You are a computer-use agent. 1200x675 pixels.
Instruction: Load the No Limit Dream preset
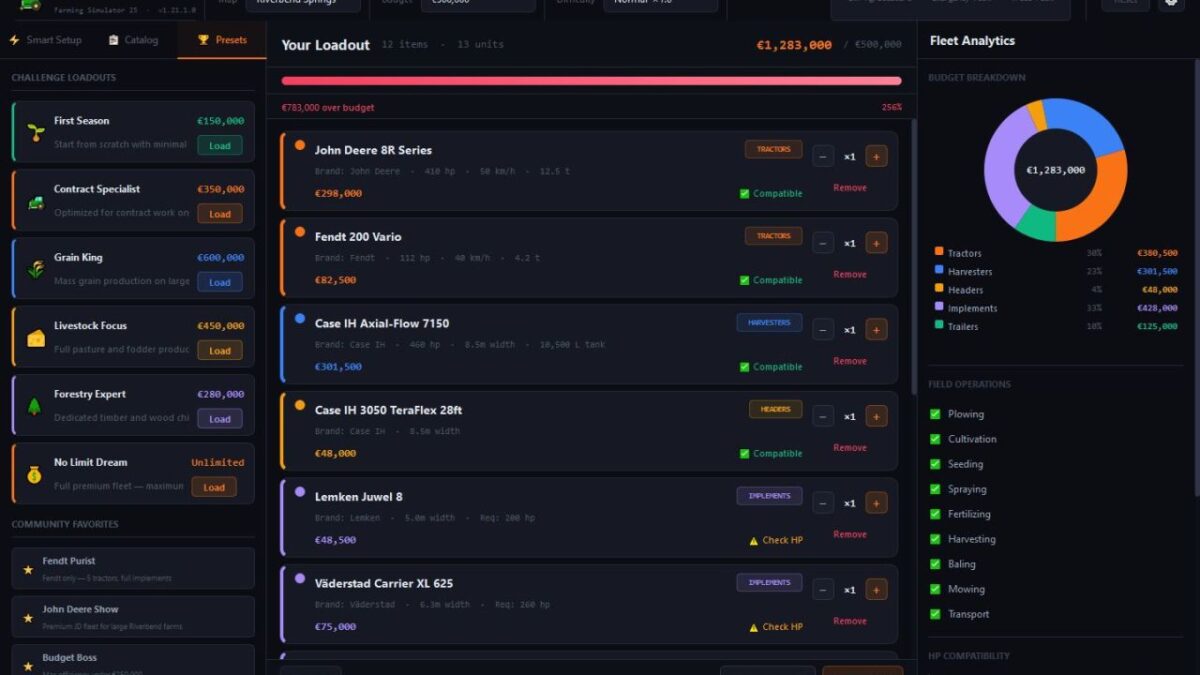pos(214,487)
